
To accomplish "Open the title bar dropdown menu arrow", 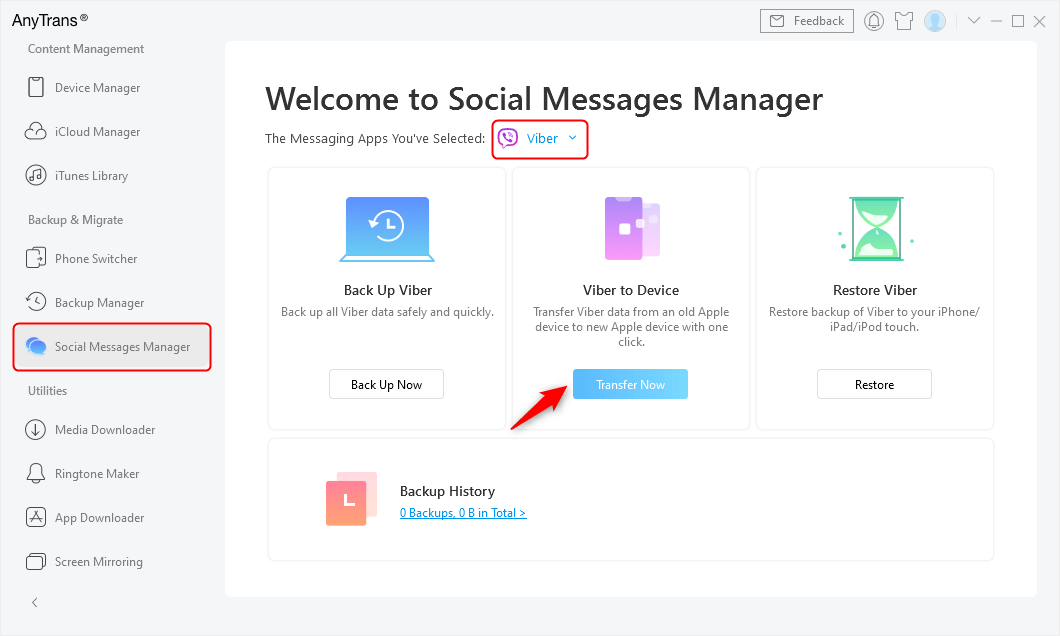I will tap(974, 20).
